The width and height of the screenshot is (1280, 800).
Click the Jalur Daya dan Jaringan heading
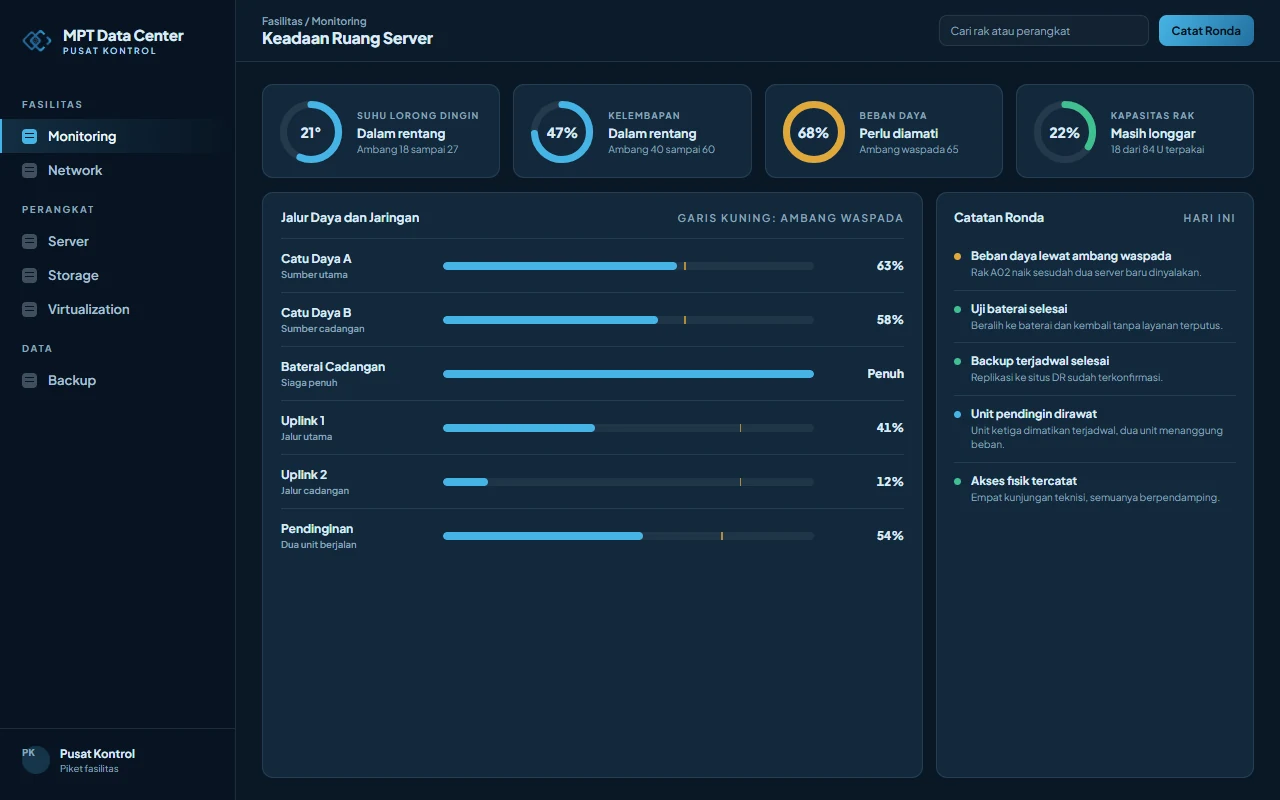coord(350,218)
